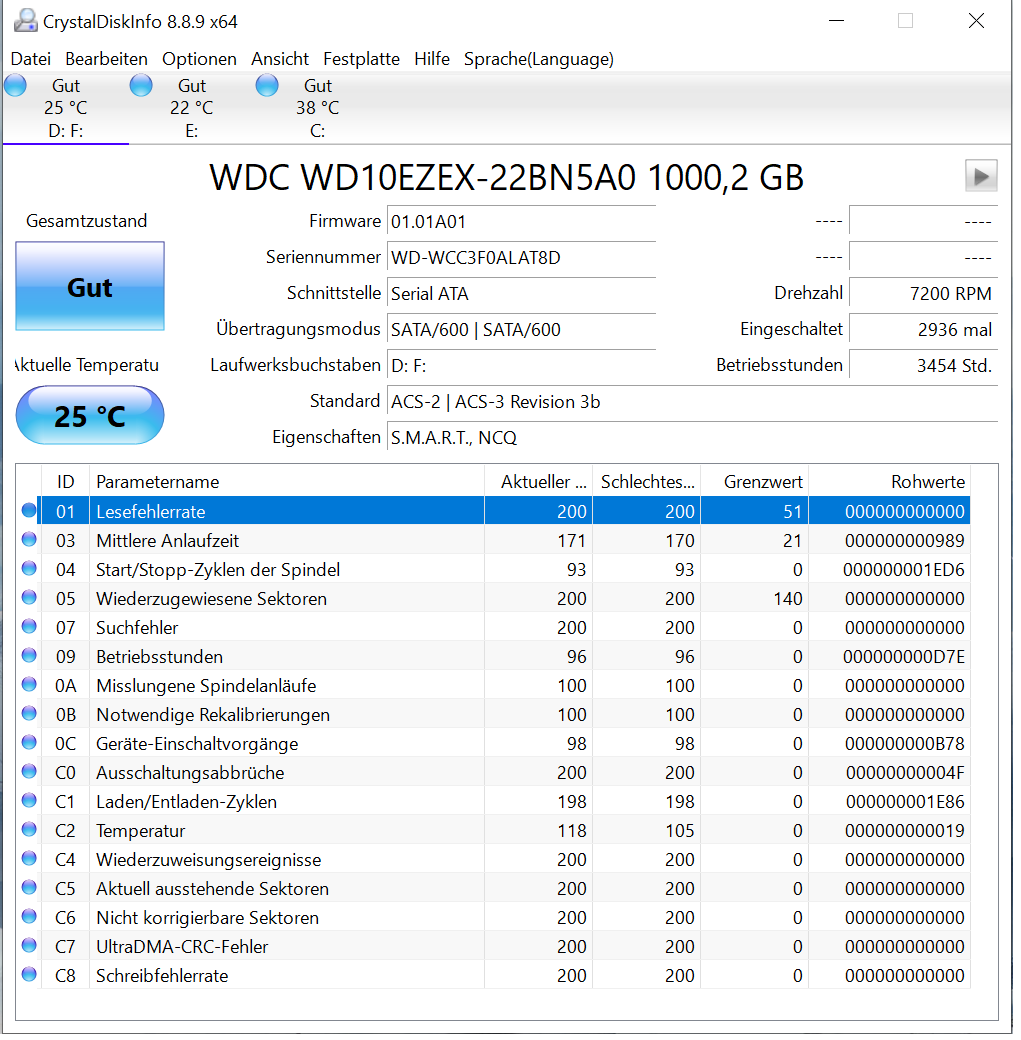
Task: Click status orb of Aktuell ausstehende Sektoren
Action: pyautogui.click(x=29, y=887)
